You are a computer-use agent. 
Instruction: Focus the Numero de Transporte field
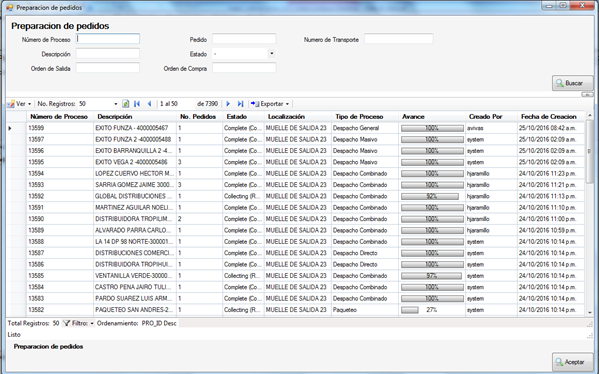click(x=398, y=39)
